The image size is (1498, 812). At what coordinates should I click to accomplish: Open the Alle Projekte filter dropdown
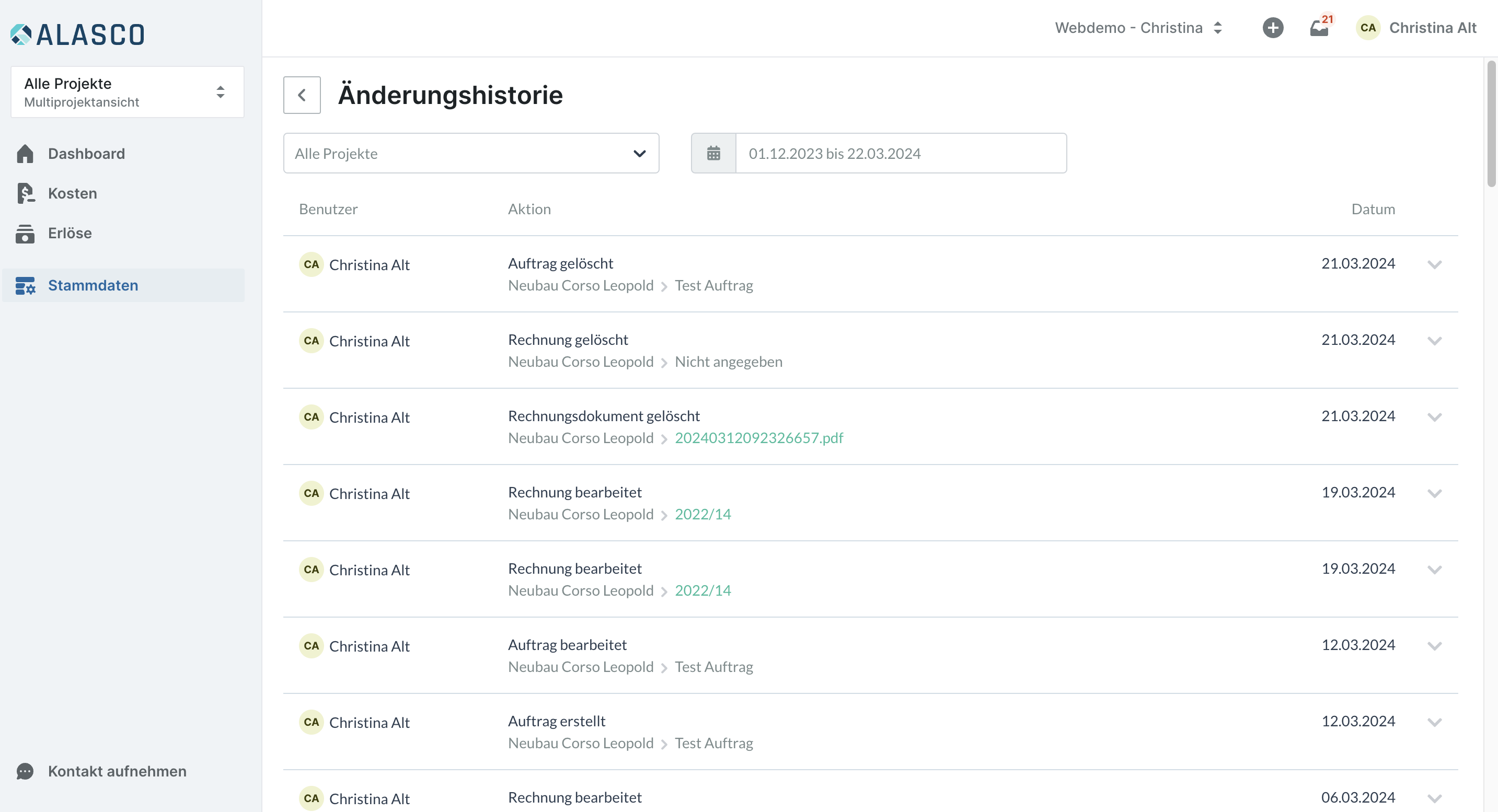click(x=470, y=154)
